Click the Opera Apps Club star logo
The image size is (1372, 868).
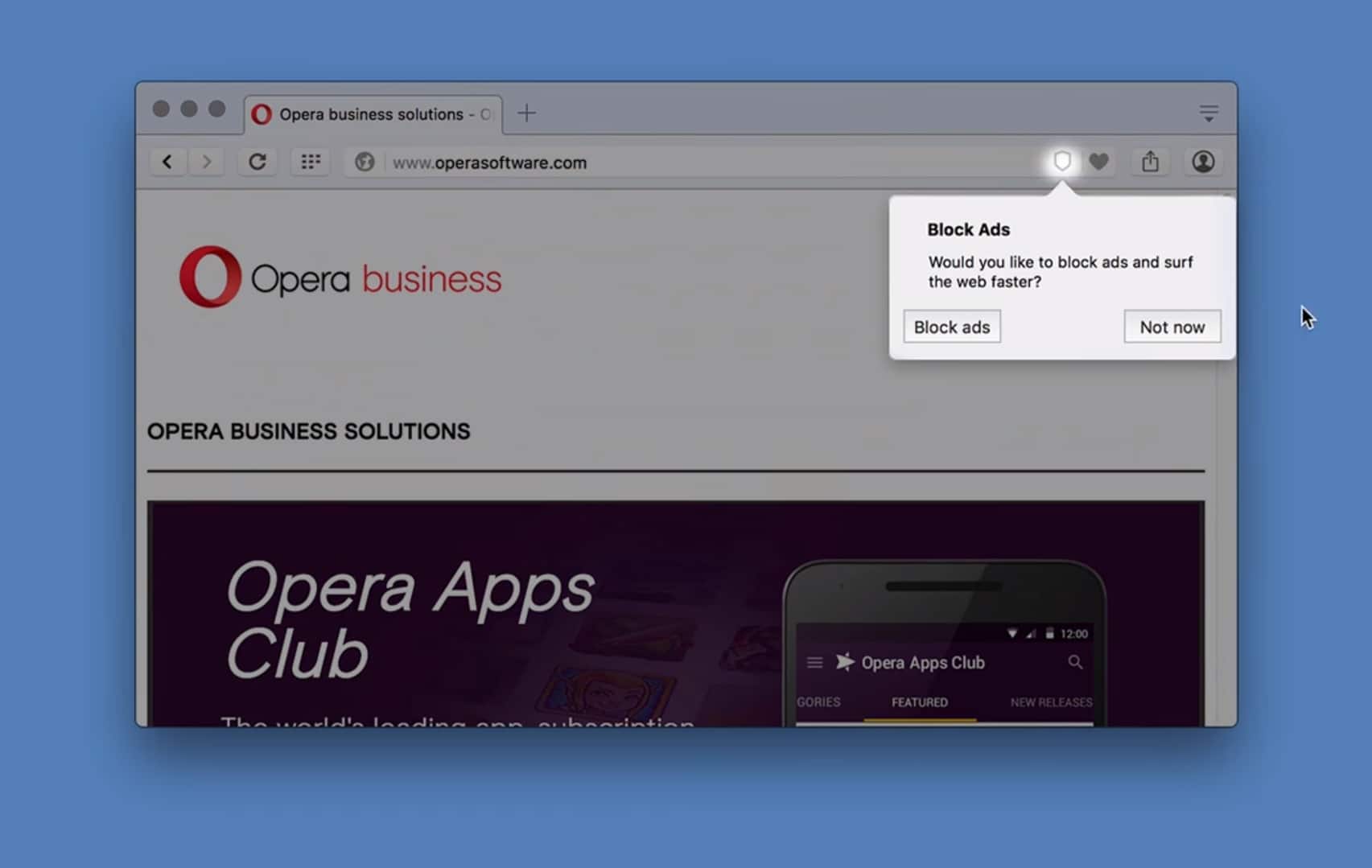coord(844,661)
